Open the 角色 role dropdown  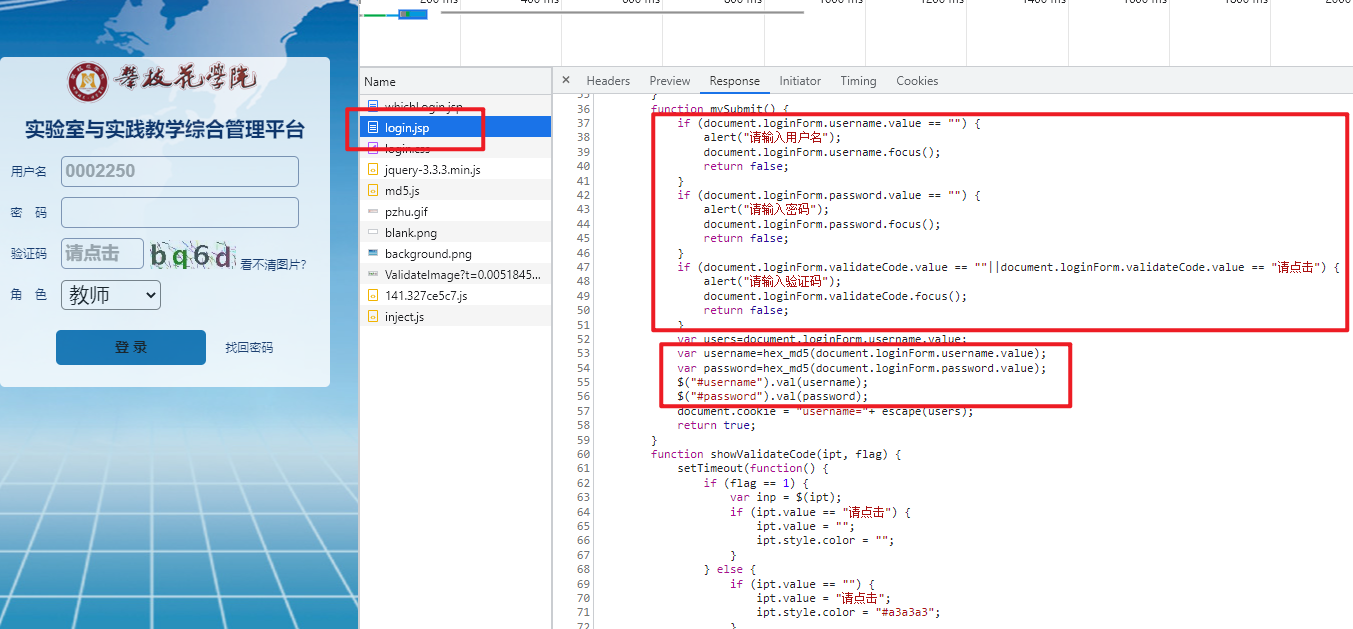[111, 295]
